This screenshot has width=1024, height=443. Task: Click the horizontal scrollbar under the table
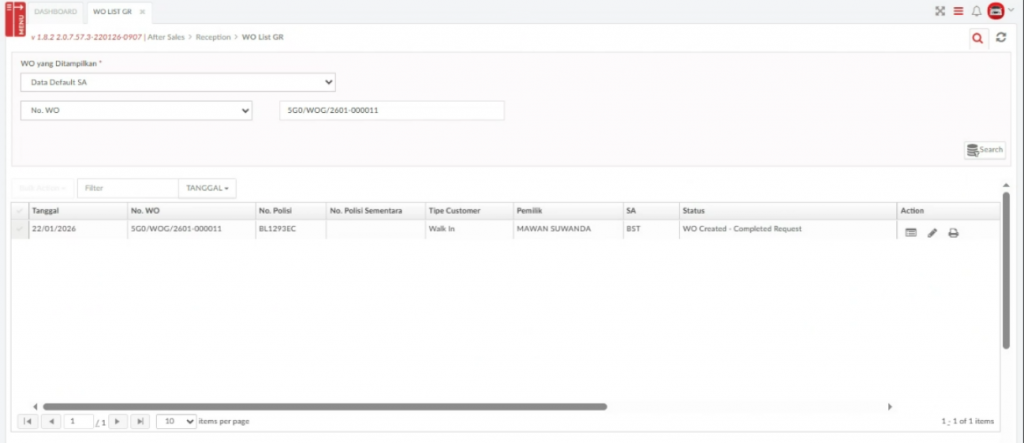[x=325, y=407]
